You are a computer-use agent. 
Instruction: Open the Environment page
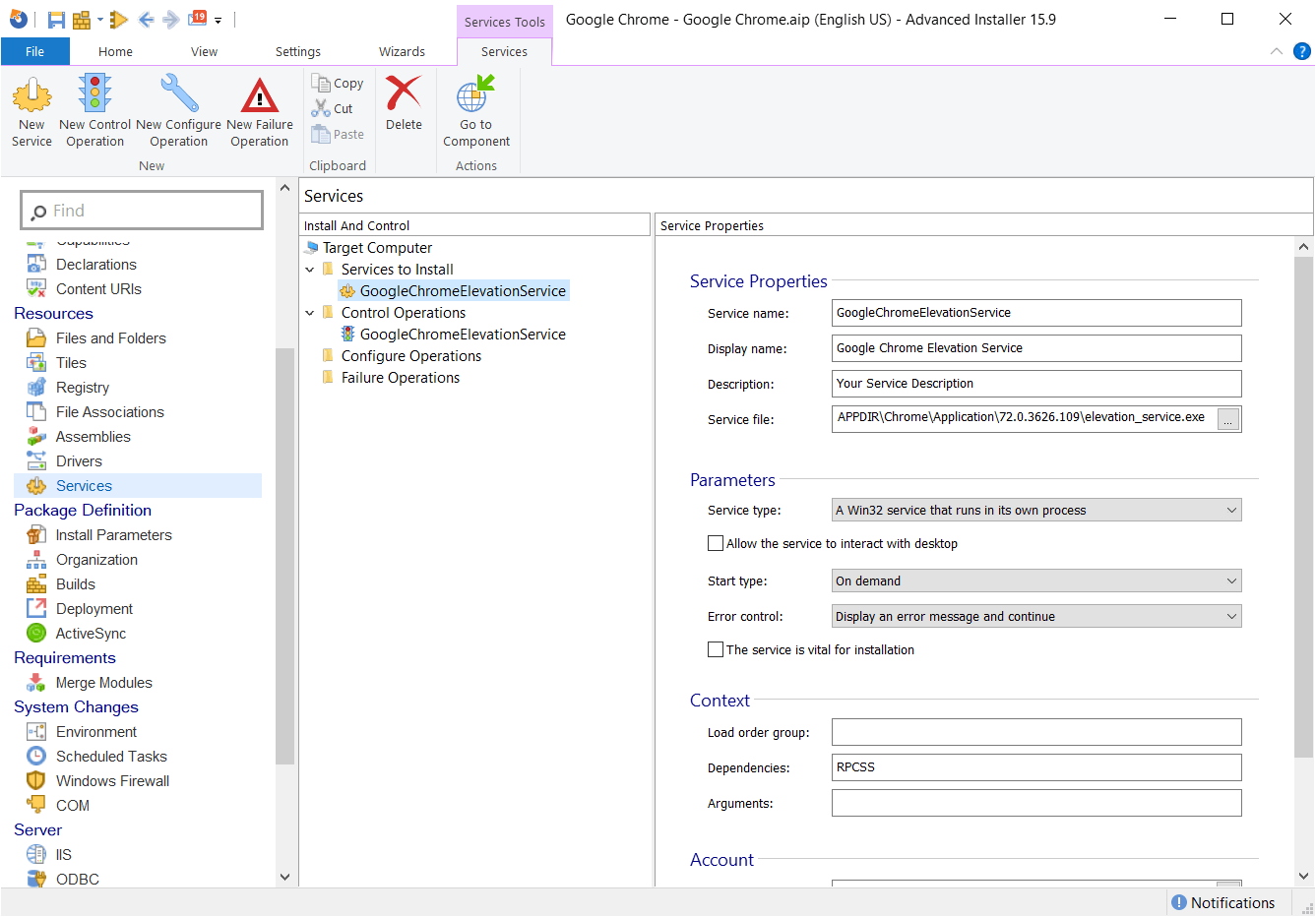96,731
